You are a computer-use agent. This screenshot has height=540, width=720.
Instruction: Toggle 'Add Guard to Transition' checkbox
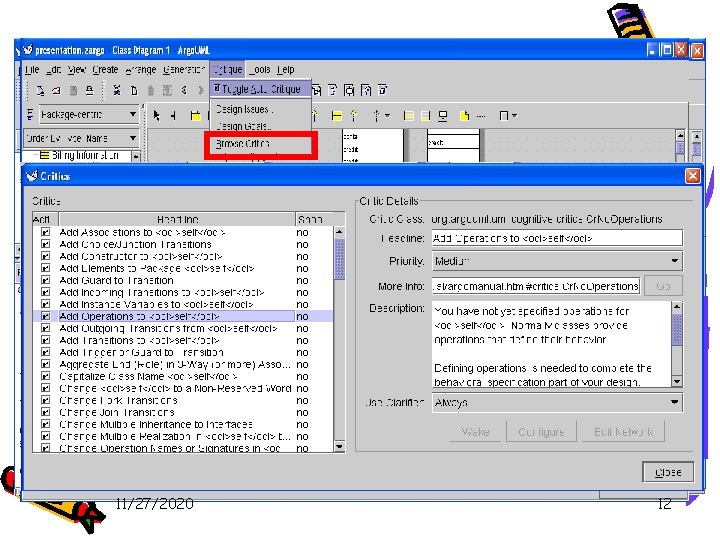45,280
